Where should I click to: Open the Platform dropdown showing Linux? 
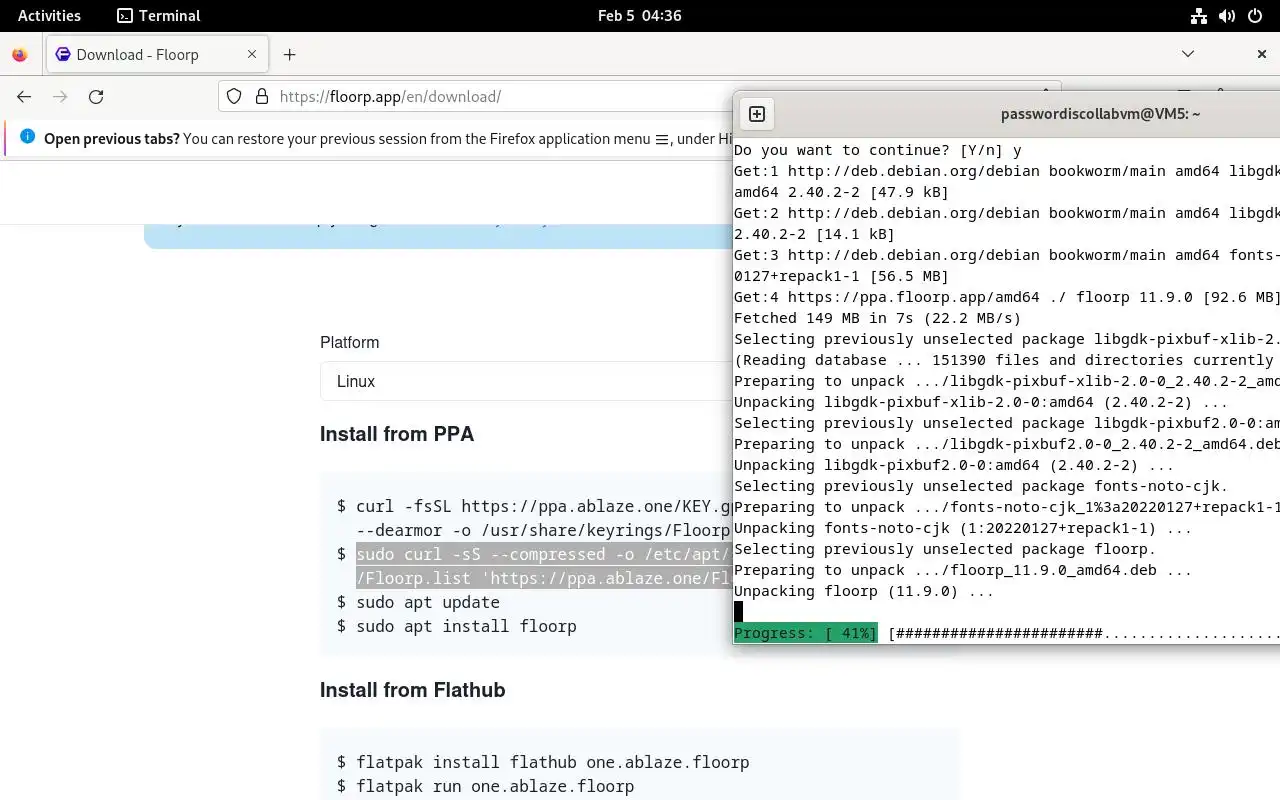(526, 382)
